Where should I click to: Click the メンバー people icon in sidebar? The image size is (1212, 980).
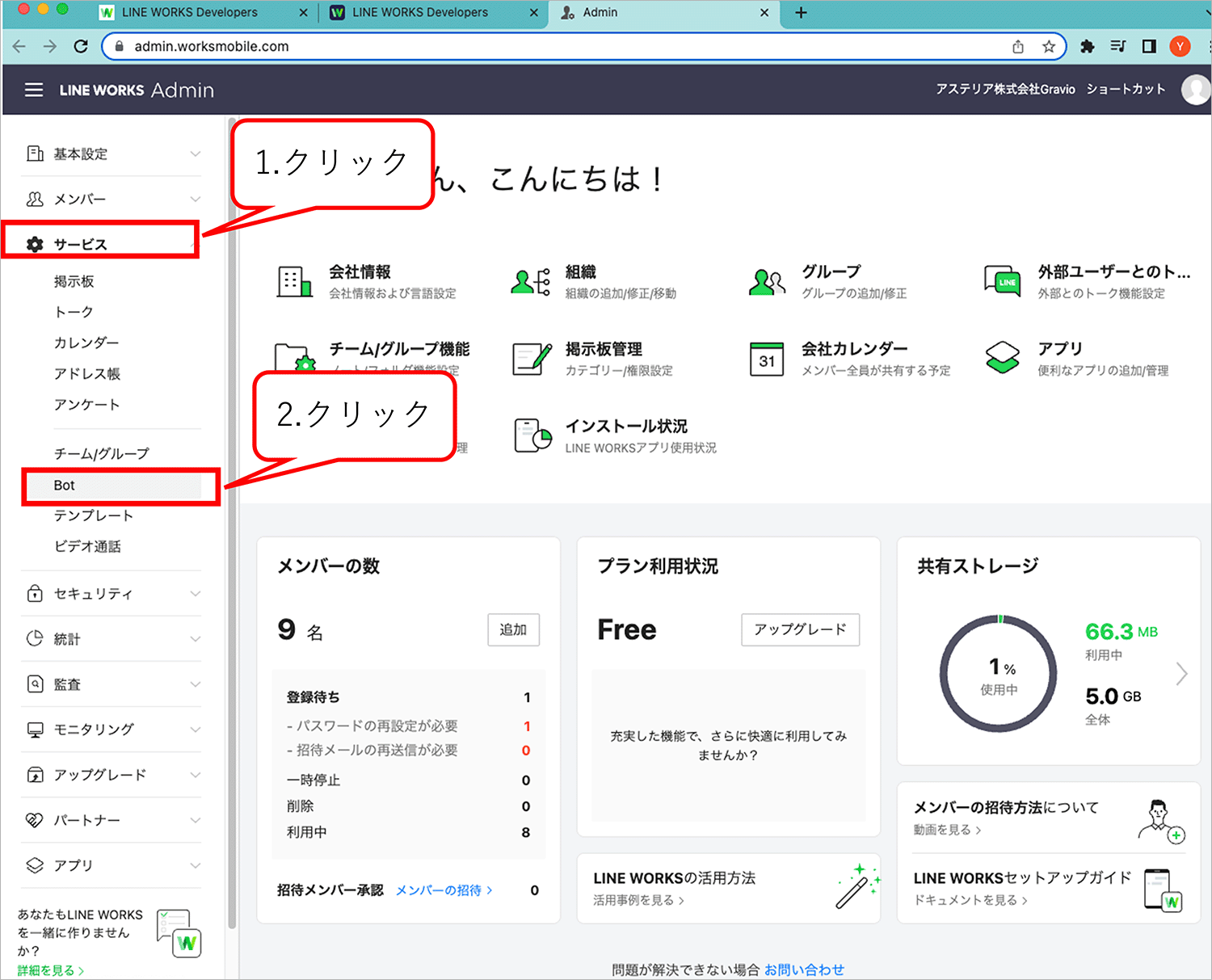pyautogui.click(x=35, y=199)
